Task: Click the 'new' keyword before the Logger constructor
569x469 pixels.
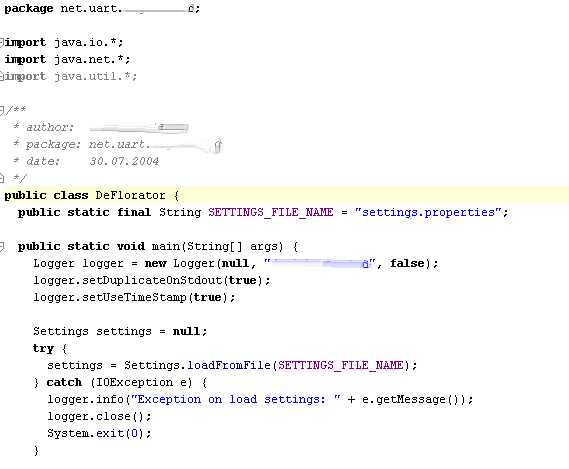Action: point(155,263)
